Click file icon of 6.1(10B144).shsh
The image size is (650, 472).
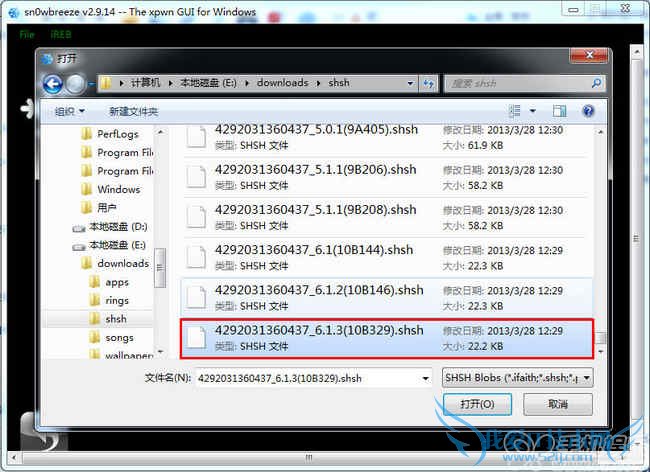coord(196,257)
